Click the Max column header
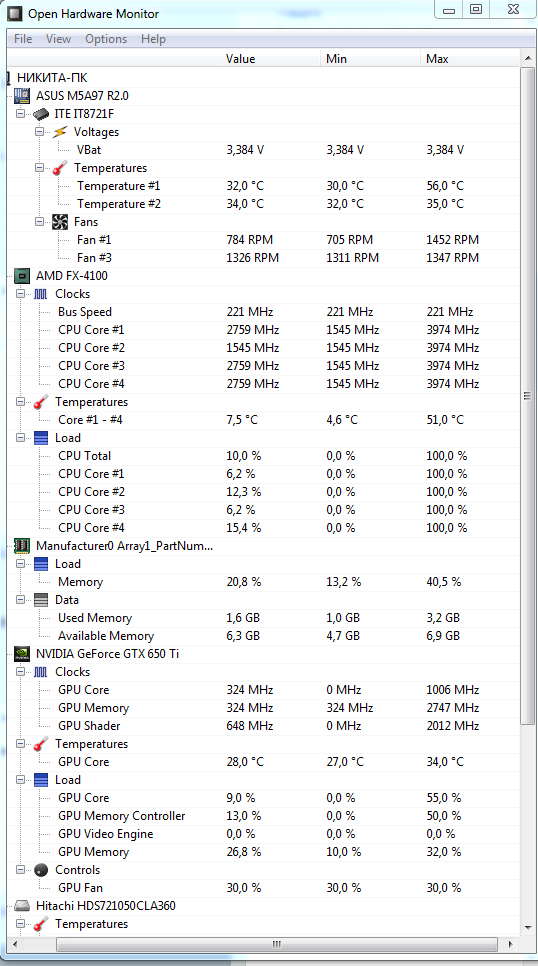538x966 pixels. tap(470, 59)
